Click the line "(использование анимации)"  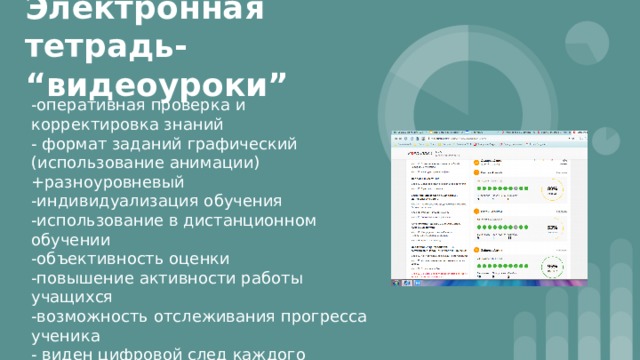(x=145, y=163)
